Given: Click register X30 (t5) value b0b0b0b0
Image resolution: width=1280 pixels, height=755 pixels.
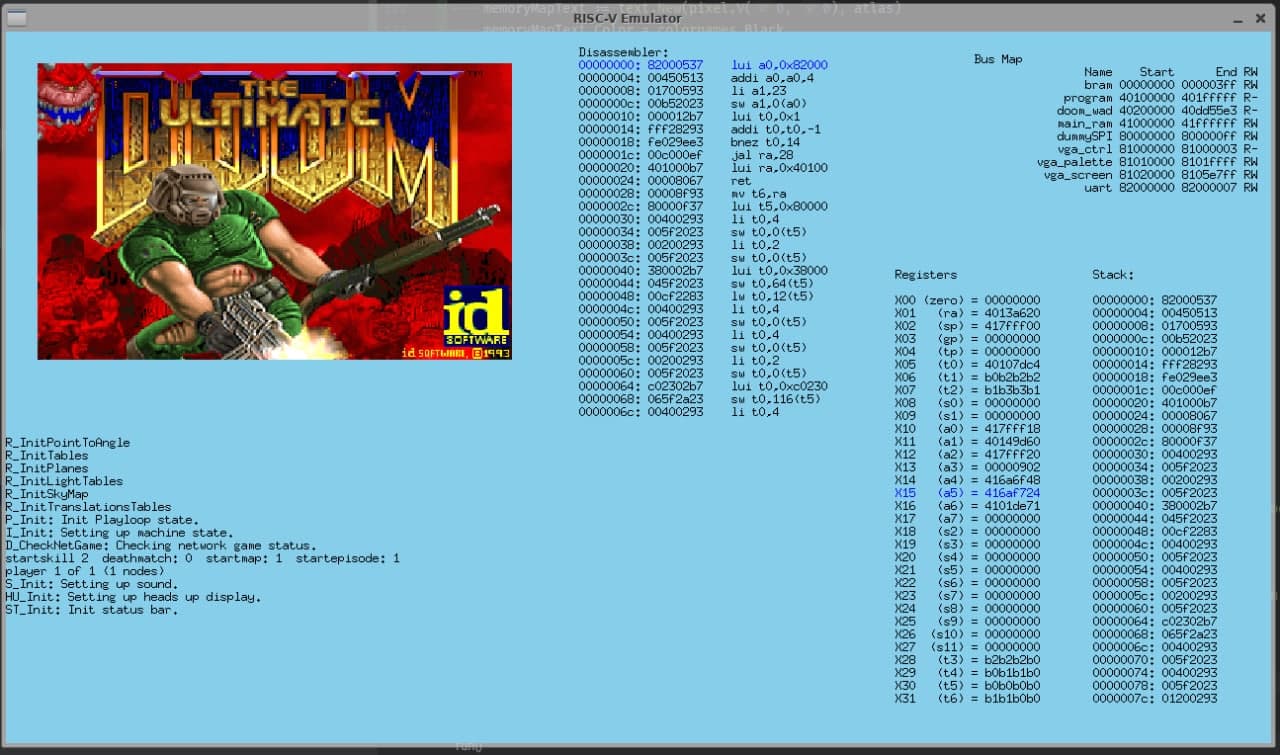Looking at the screenshot, I should tap(1012, 686).
